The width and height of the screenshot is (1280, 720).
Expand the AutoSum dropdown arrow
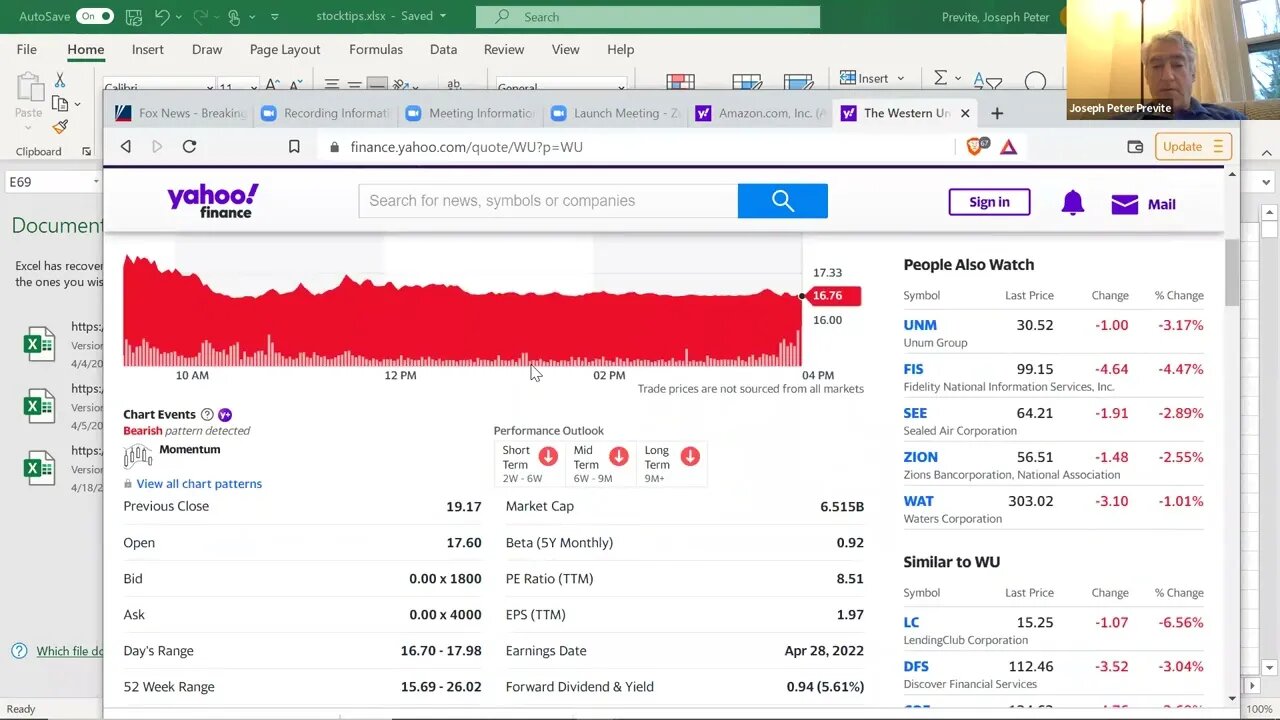tap(957, 78)
